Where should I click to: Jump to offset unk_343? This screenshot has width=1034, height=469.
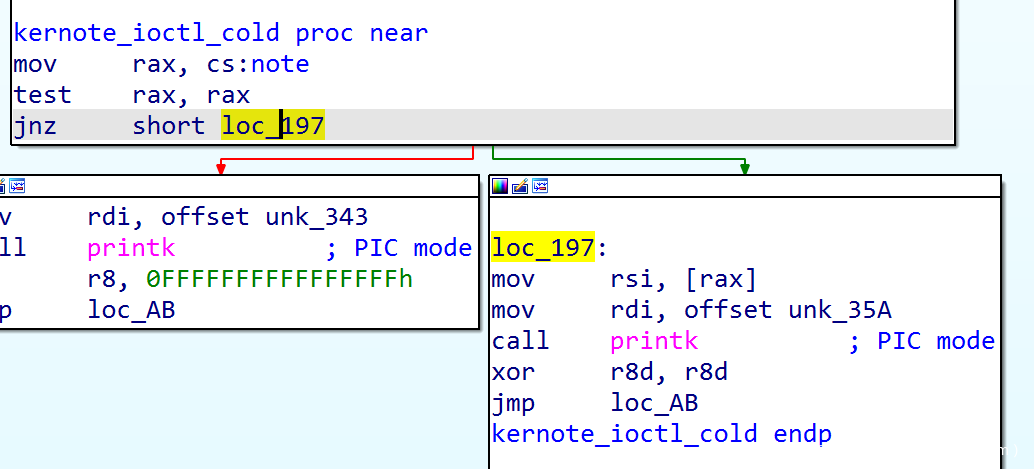click(315, 217)
